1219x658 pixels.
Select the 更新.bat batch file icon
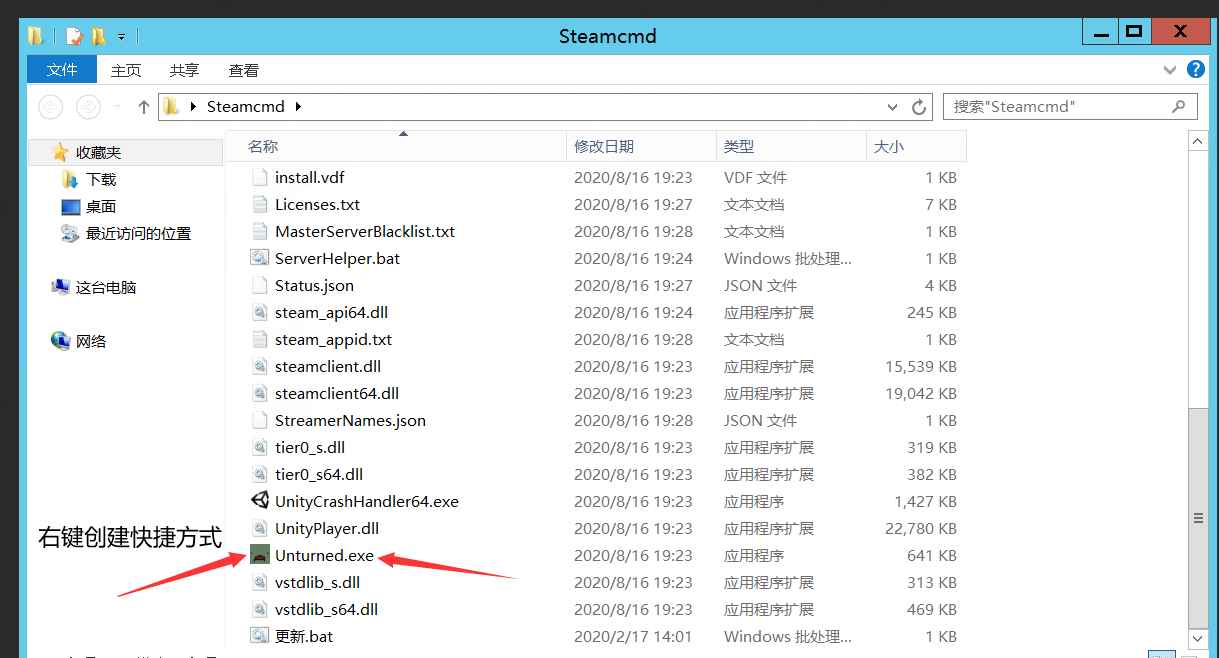pos(260,637)
